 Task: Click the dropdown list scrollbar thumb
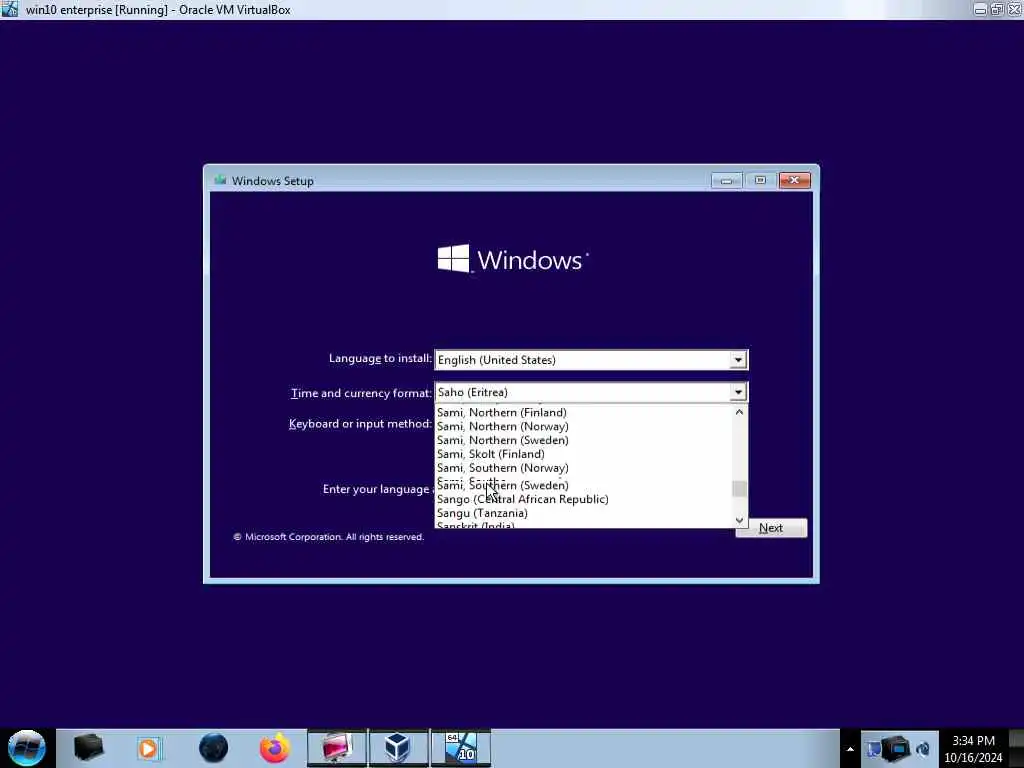pyautogui.click(x=739, y=488)
